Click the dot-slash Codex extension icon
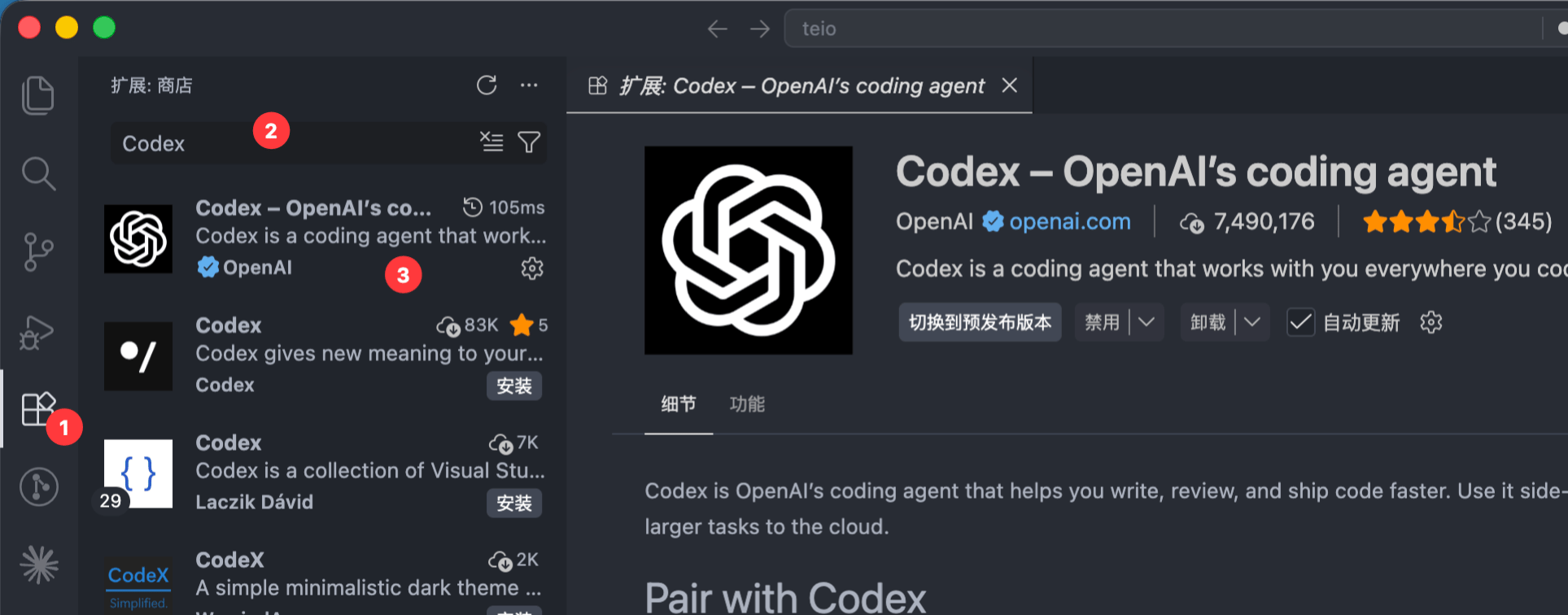1568x615 pixels. (138, 356)
